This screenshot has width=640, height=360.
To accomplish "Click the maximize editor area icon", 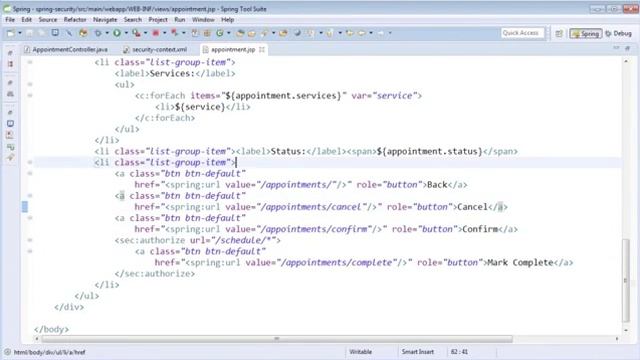I will pyautogui.click(x=627, y=48).
